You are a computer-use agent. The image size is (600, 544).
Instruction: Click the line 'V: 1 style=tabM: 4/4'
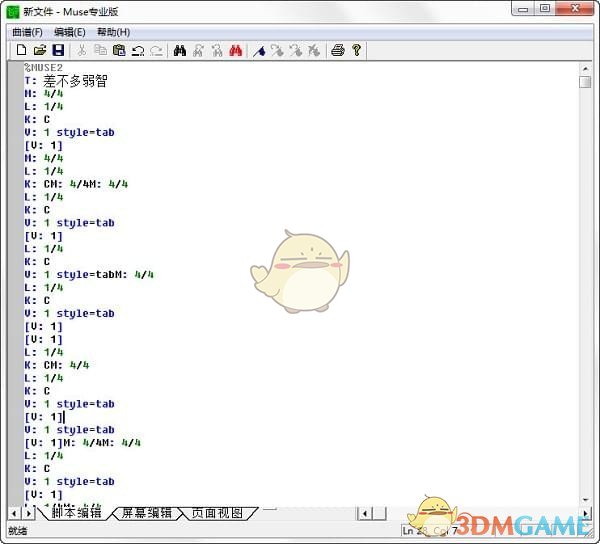point(89,274)
